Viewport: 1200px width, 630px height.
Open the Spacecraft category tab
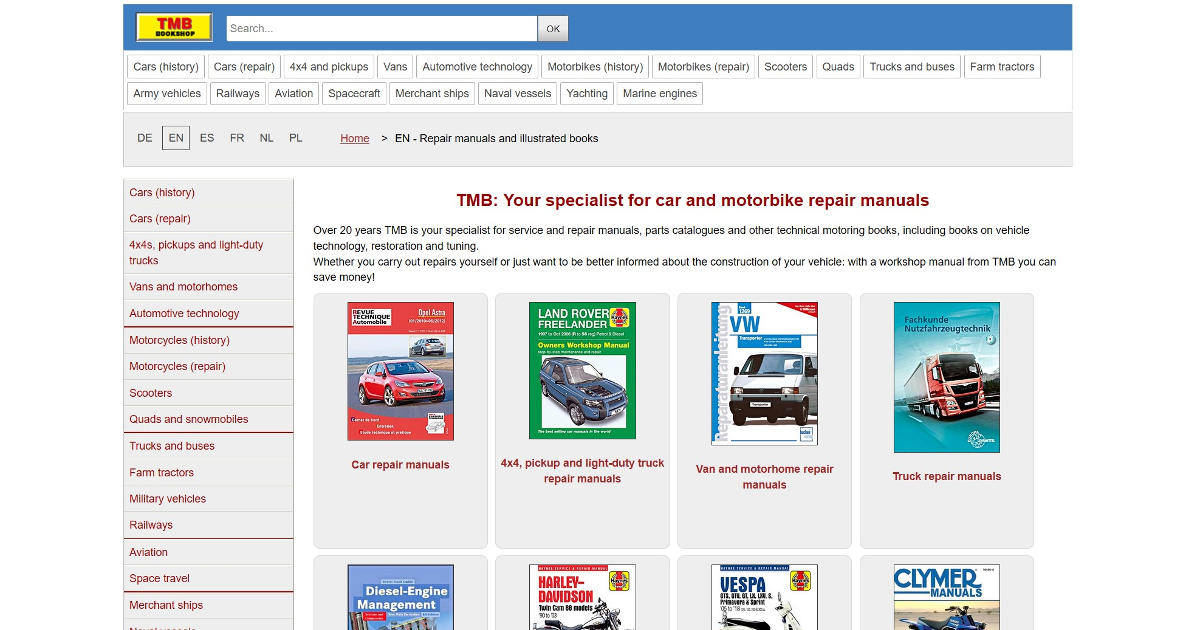(x=354, y=93)
